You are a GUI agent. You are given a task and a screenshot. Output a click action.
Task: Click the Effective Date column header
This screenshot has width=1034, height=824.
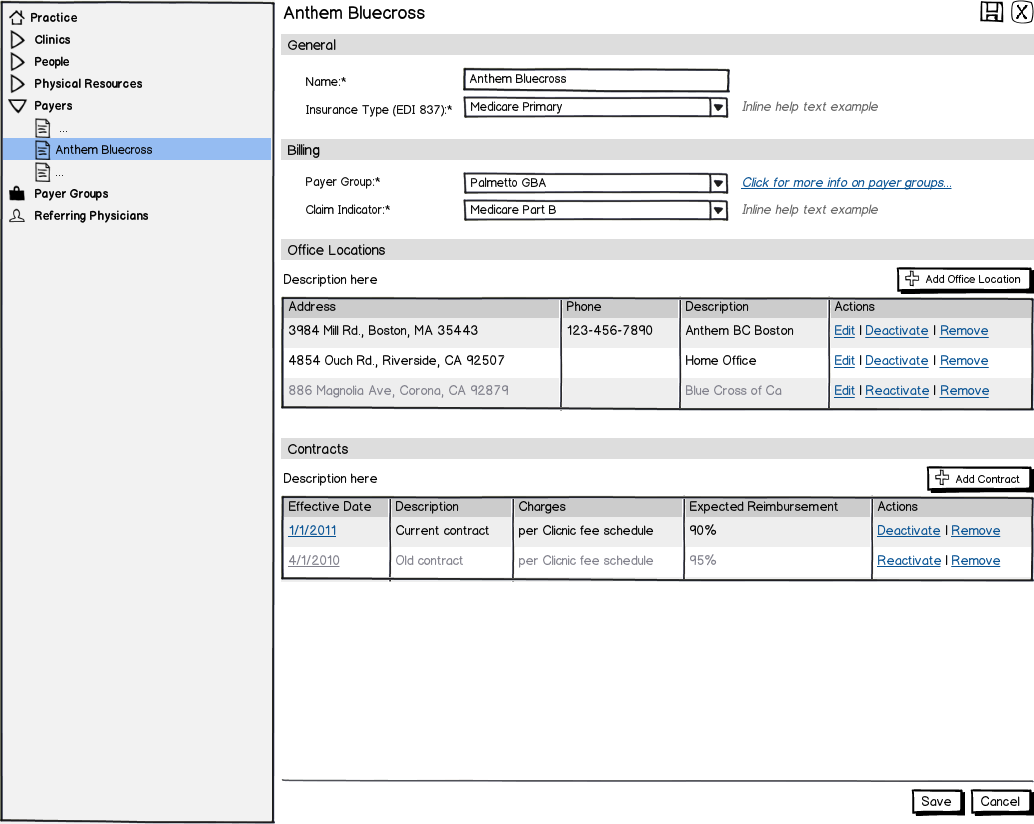point(336,506)
